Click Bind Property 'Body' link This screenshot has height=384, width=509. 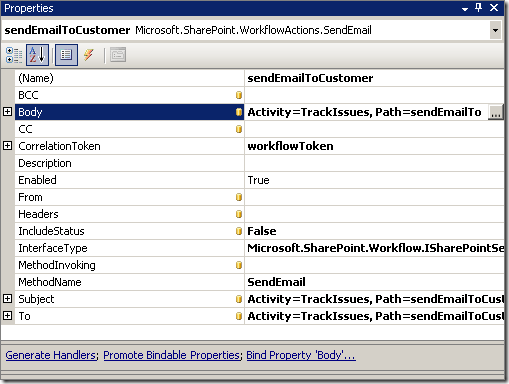click(301, 355)
